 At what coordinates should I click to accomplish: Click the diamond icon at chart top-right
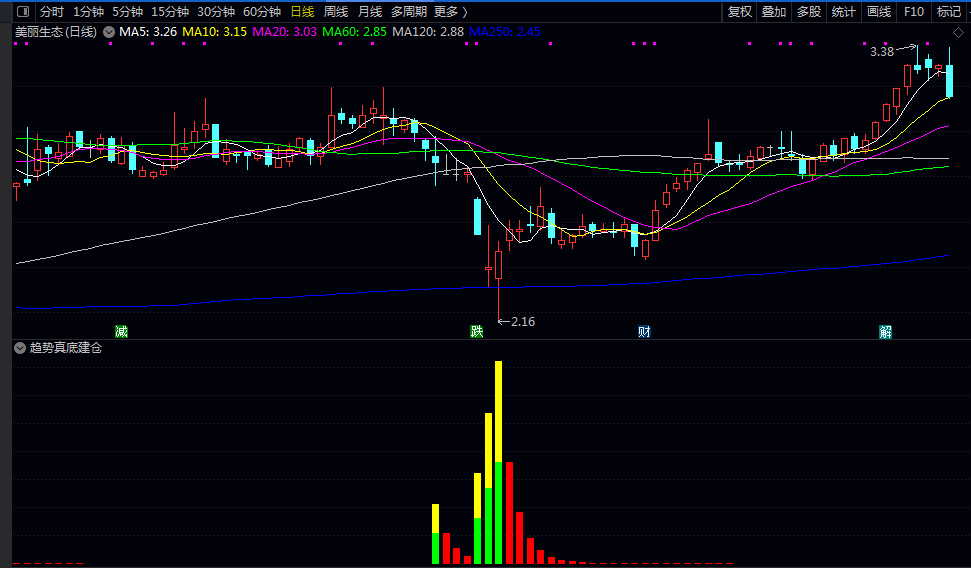958,32
